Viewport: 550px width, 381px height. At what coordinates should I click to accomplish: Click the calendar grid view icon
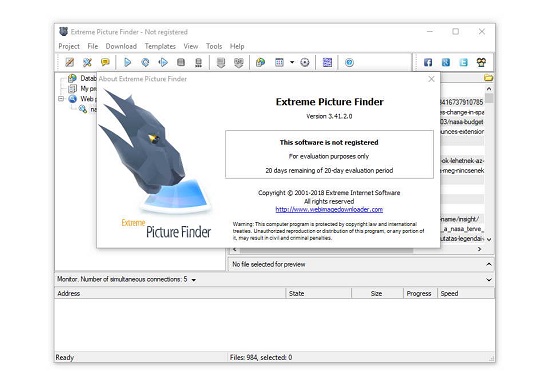[x=279, y=62]
